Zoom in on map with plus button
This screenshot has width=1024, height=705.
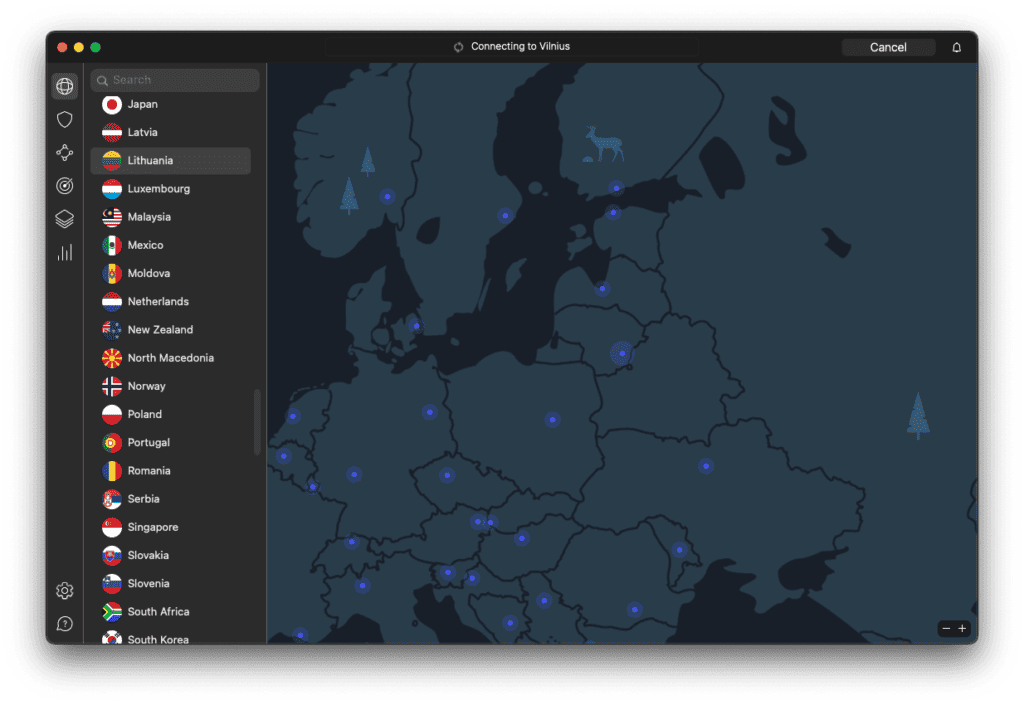pyautogui.click(x=962, y=629)
